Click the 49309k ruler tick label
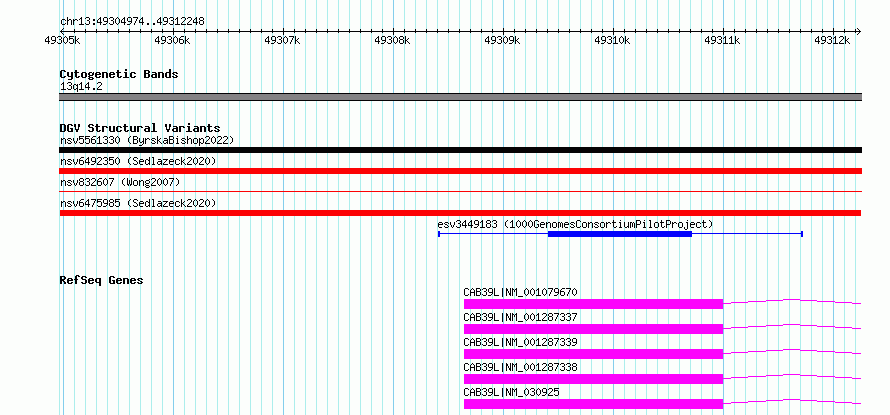 [x=502, y=41]
